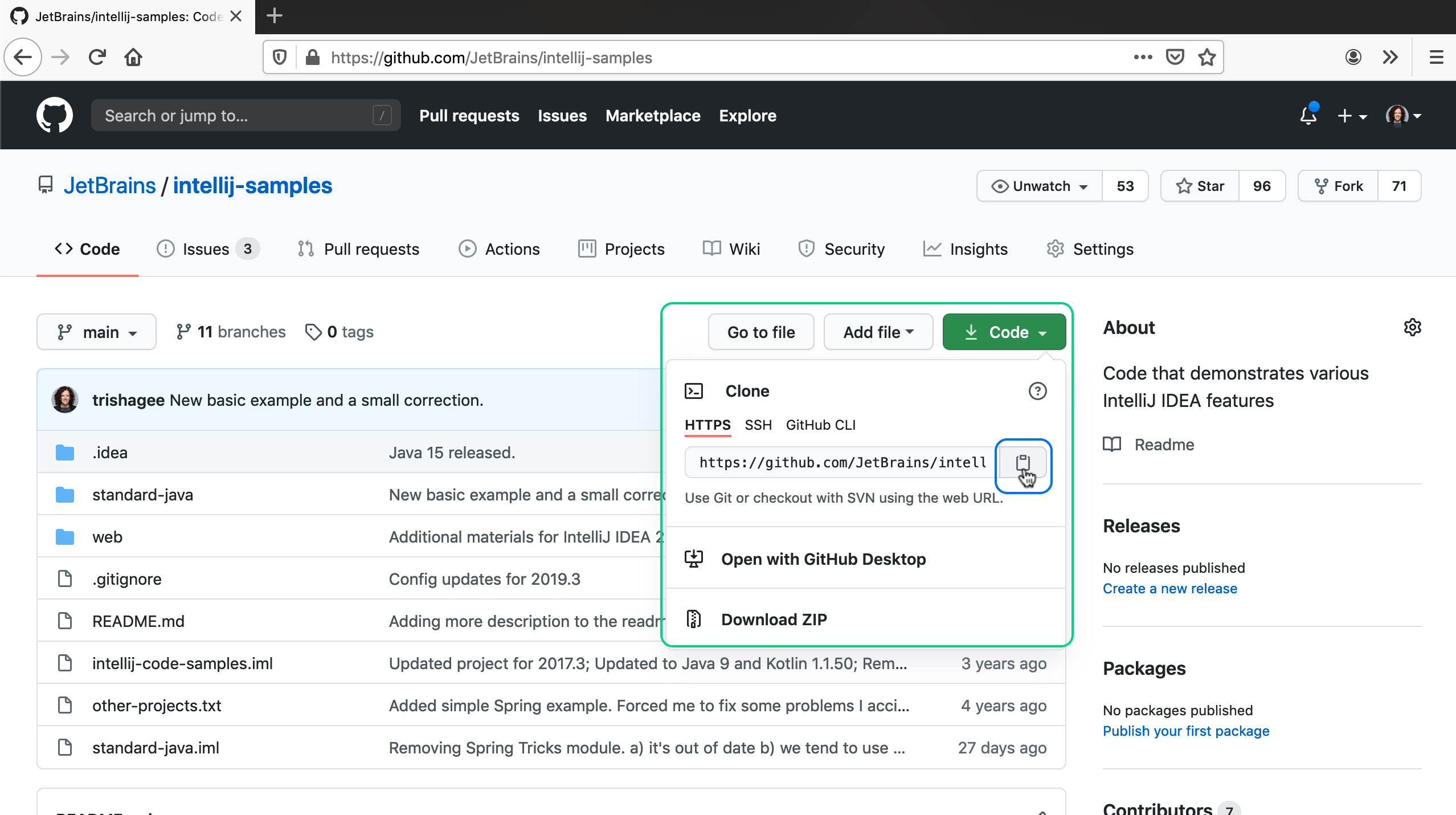The height and width of the screenshot is (815, 1456).
Task: Reload the page in the browser
Action: [x=97, y=57]
